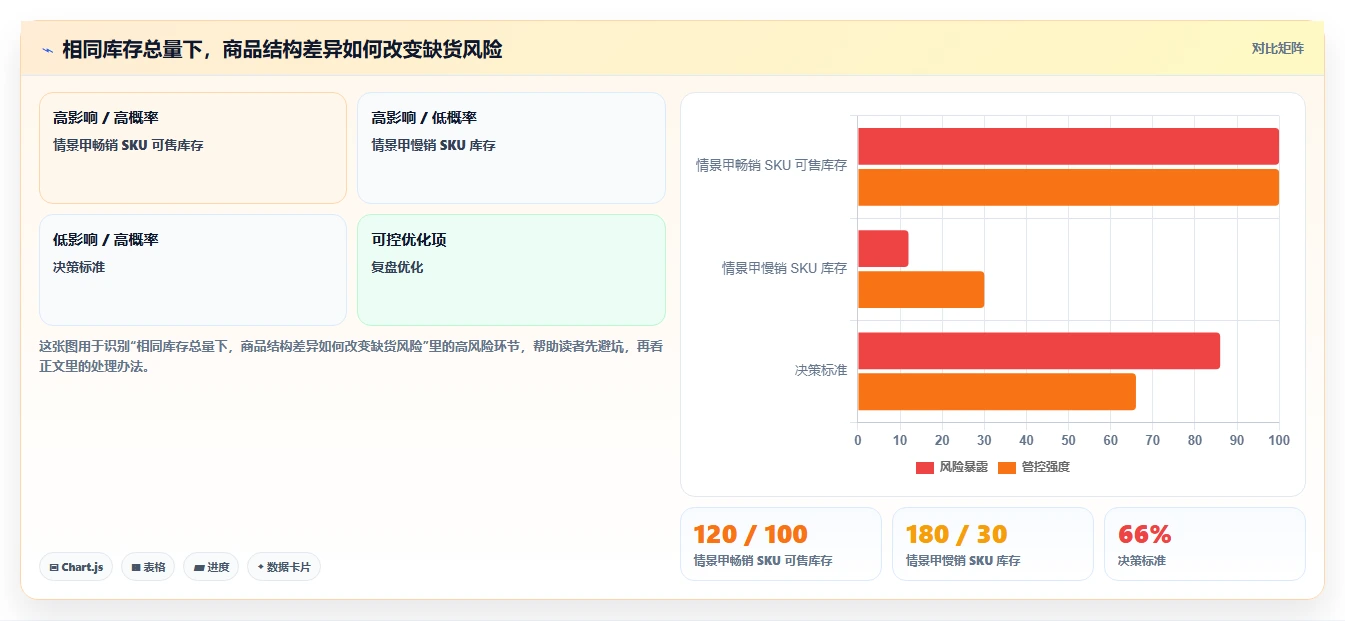
Task: Toggle the 风险暴露 legend swatch
Action: click(925, 467)
